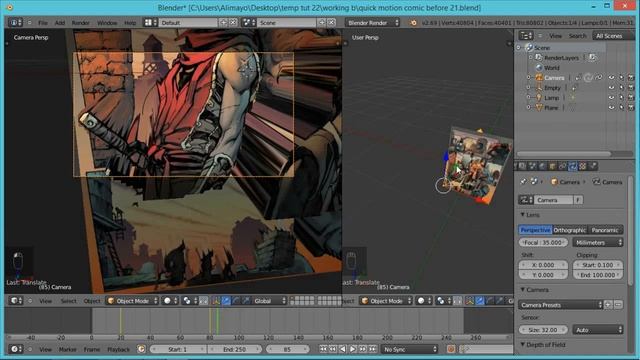Open the Help menu
This screenshot has height=360, width=640.
130,23
